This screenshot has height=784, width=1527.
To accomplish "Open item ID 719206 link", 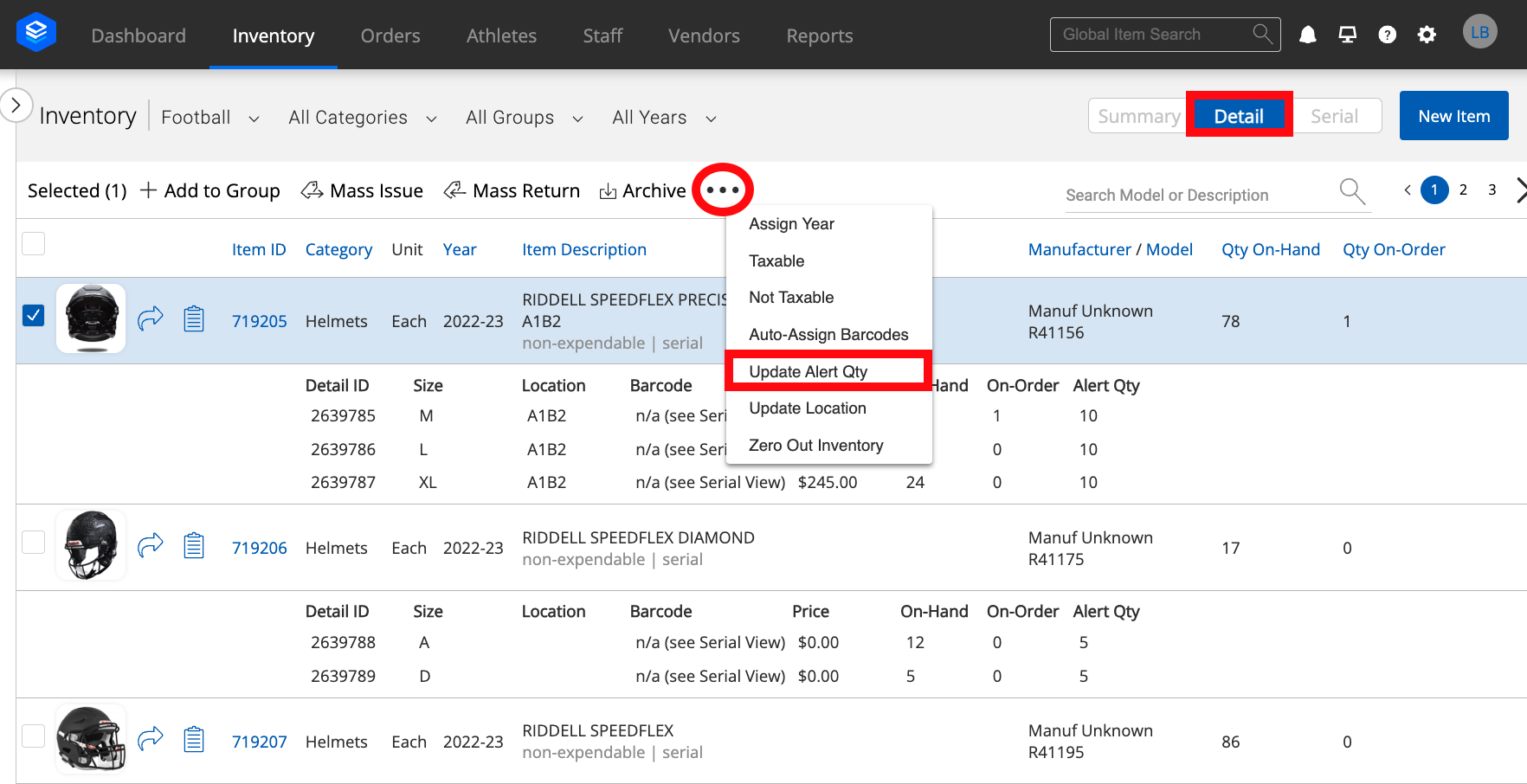I will point(259,548).
